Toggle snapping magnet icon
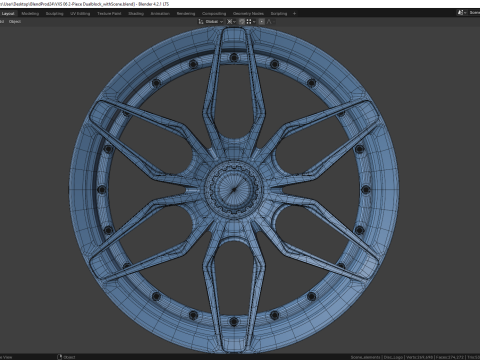Screen dimensions: 480x360 point(242,22)
